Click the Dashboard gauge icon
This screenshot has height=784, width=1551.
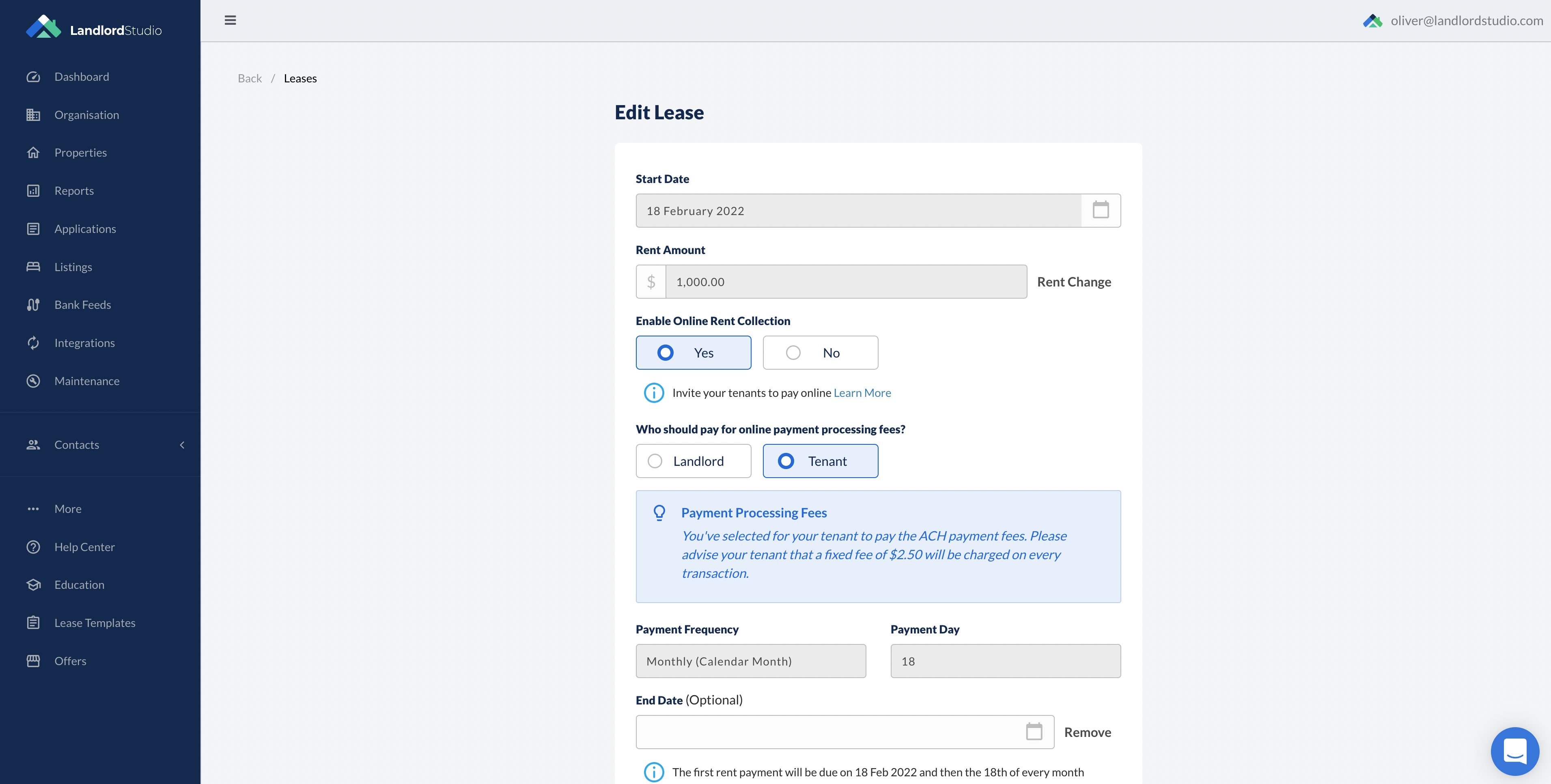click(33, 76)
